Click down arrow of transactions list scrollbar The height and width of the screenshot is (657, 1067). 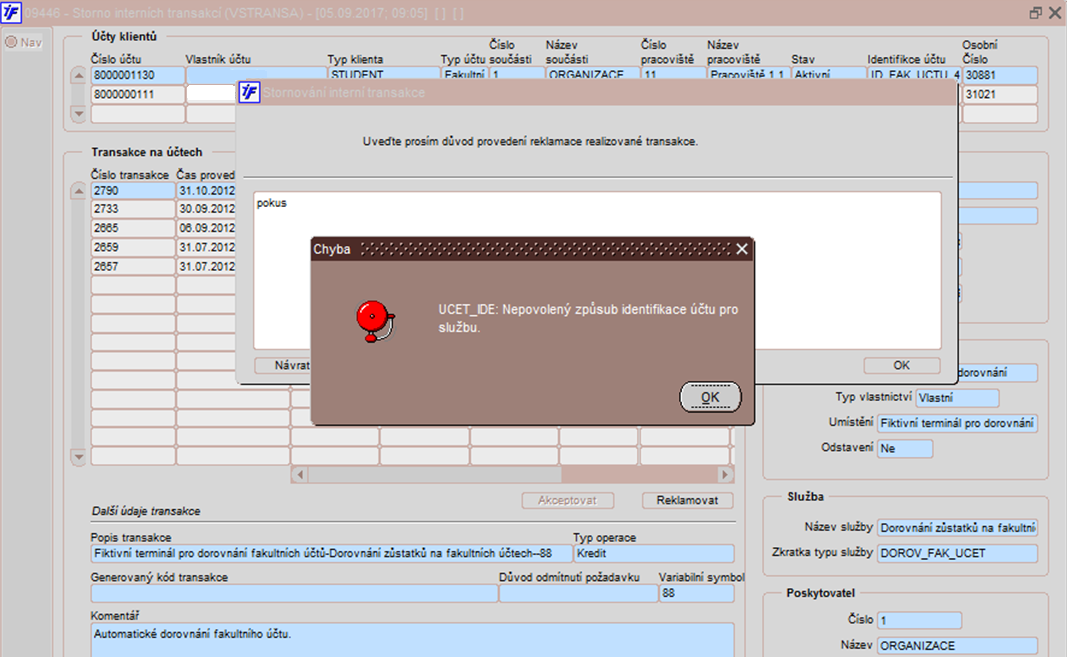pos(78,457)
